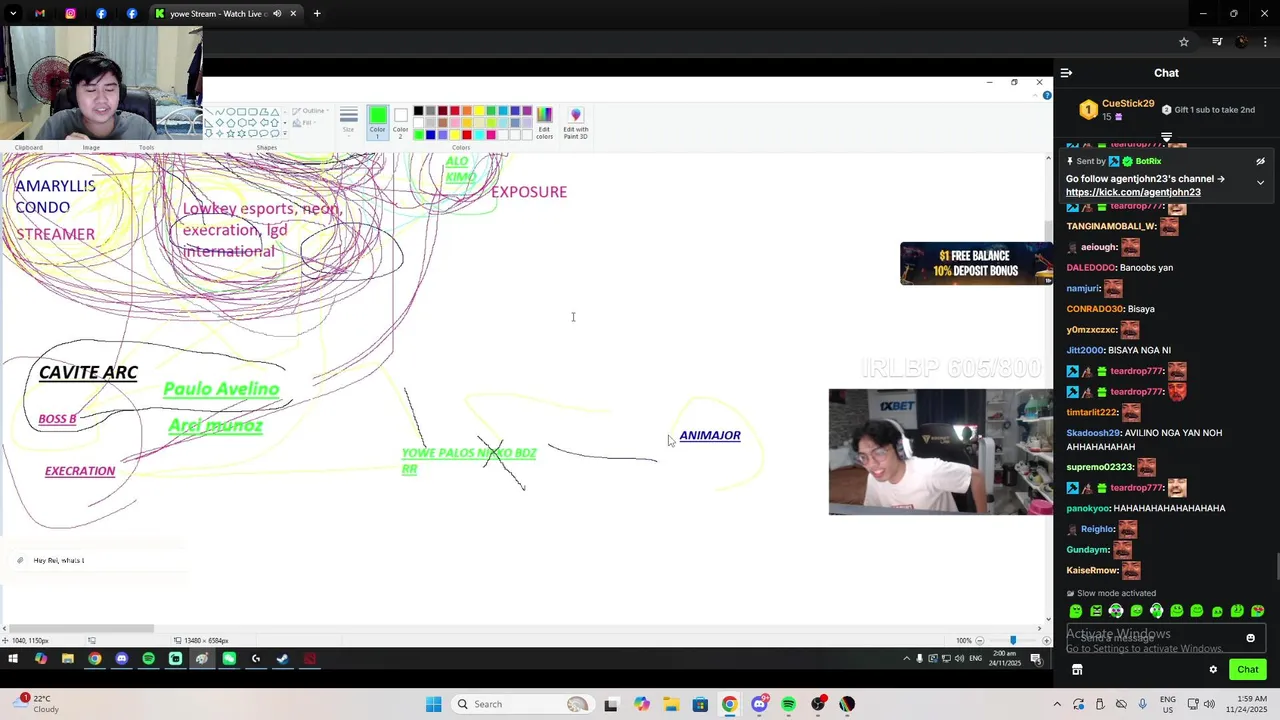Close the yowe Stream tab

tap(293, 13)
